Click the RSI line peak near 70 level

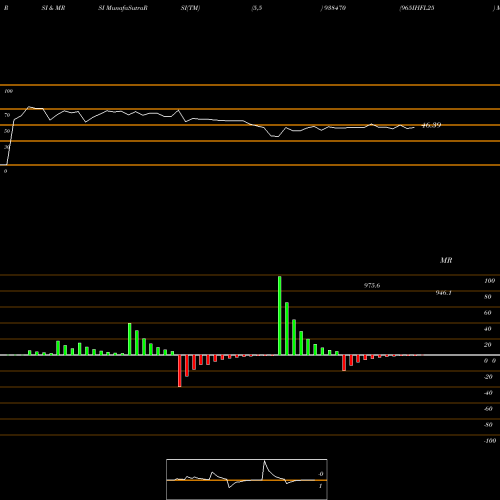tap(29, 107)
